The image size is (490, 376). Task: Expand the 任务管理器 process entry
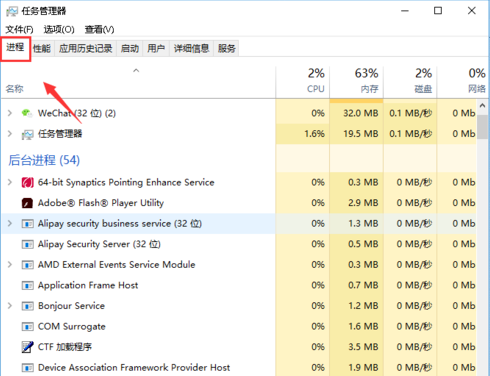pos(10,134)
